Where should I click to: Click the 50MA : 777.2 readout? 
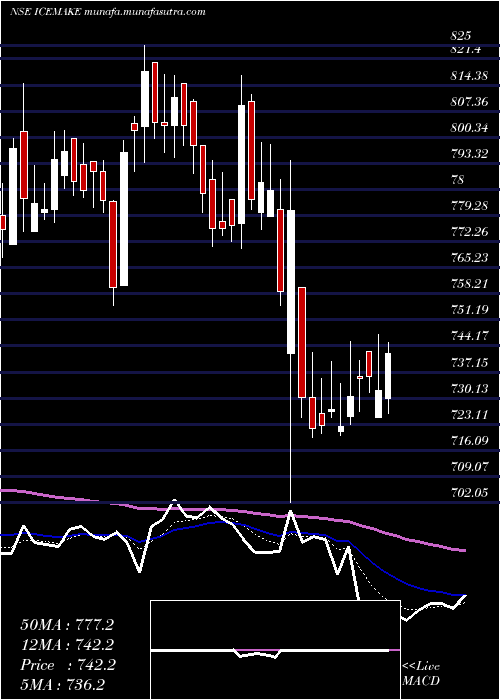pyautogui.click(x=67, y=625)
